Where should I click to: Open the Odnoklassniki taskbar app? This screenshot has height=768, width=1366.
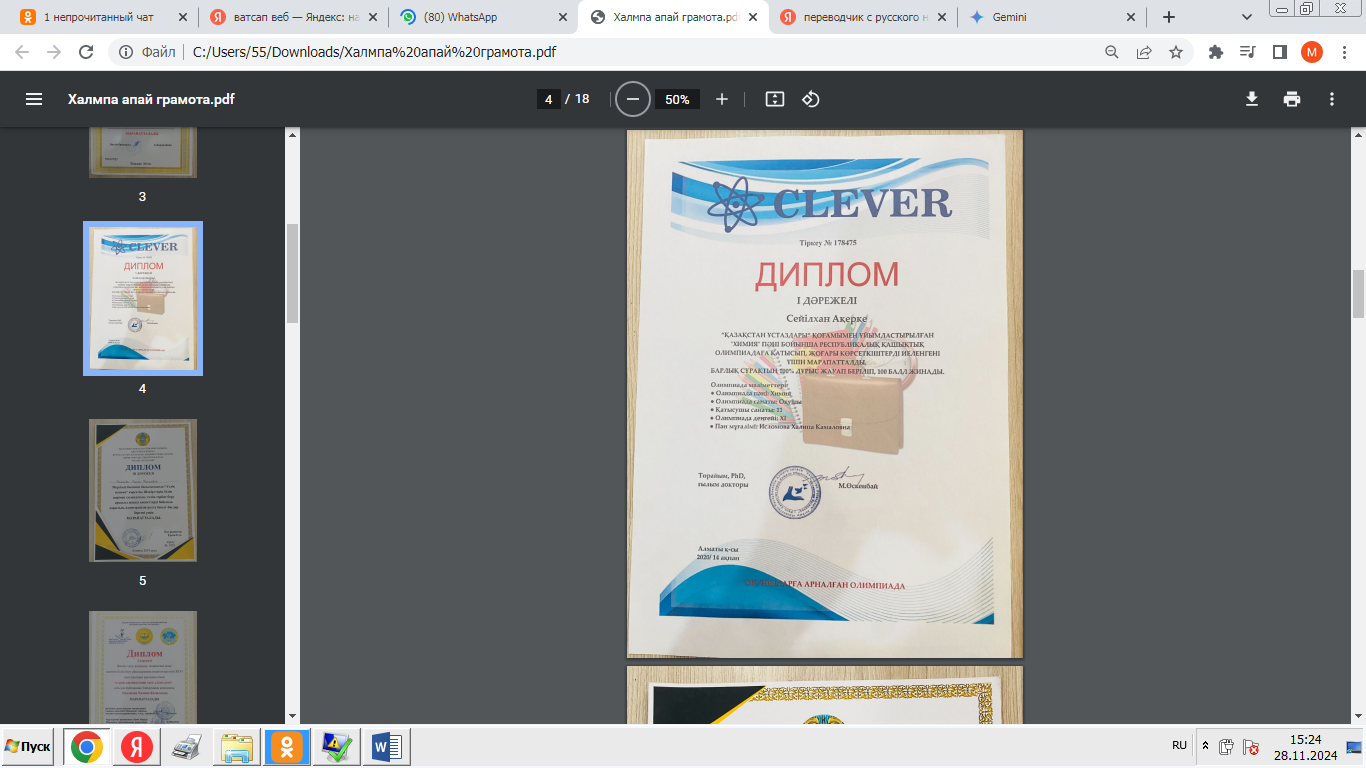[287, 747]
